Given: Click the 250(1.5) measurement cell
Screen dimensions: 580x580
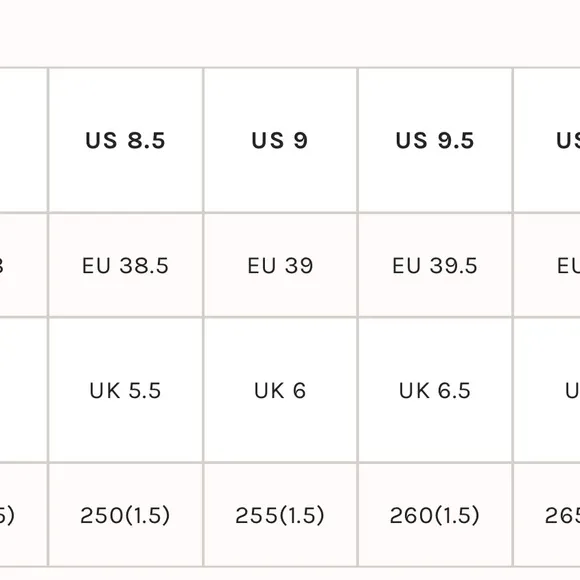Looking at the screenshot, I should click(125, 515).
